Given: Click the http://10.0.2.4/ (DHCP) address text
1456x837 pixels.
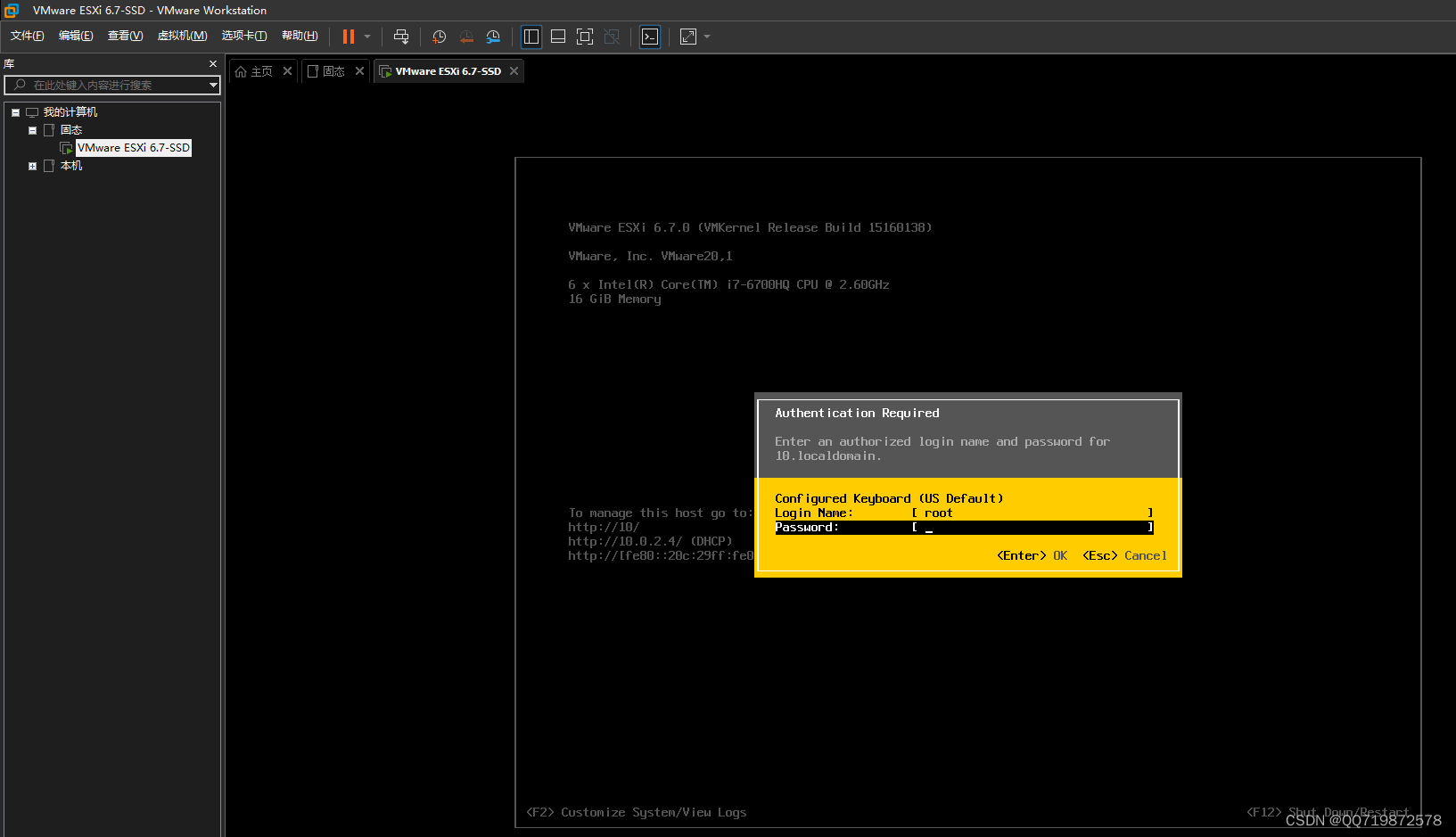Looking at the screenshot, I should [x=650, y=541].
